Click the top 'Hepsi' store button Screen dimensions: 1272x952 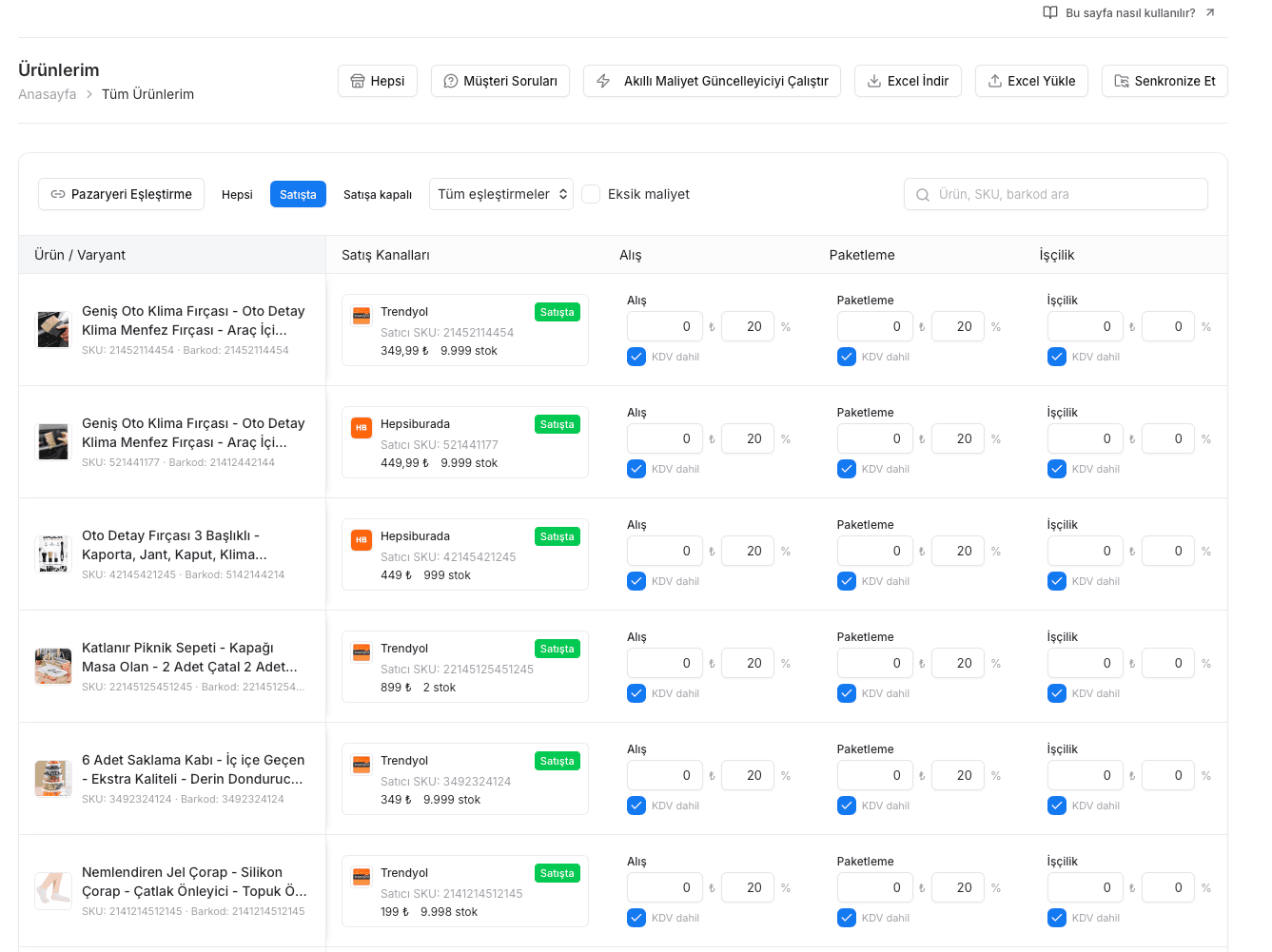point(378,81)
